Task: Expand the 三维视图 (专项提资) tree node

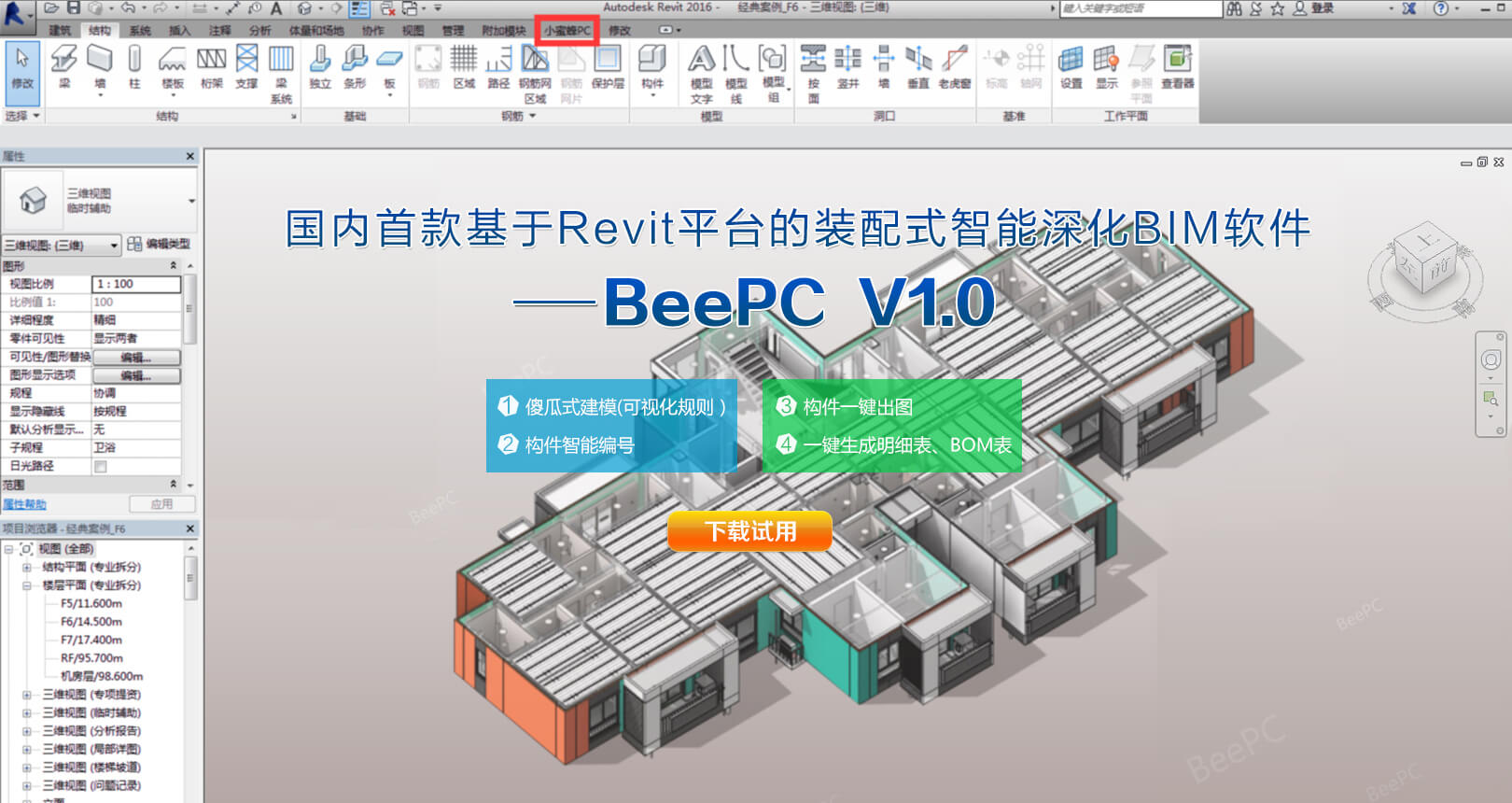Action: pyautogui.click(x=27, y=695)
